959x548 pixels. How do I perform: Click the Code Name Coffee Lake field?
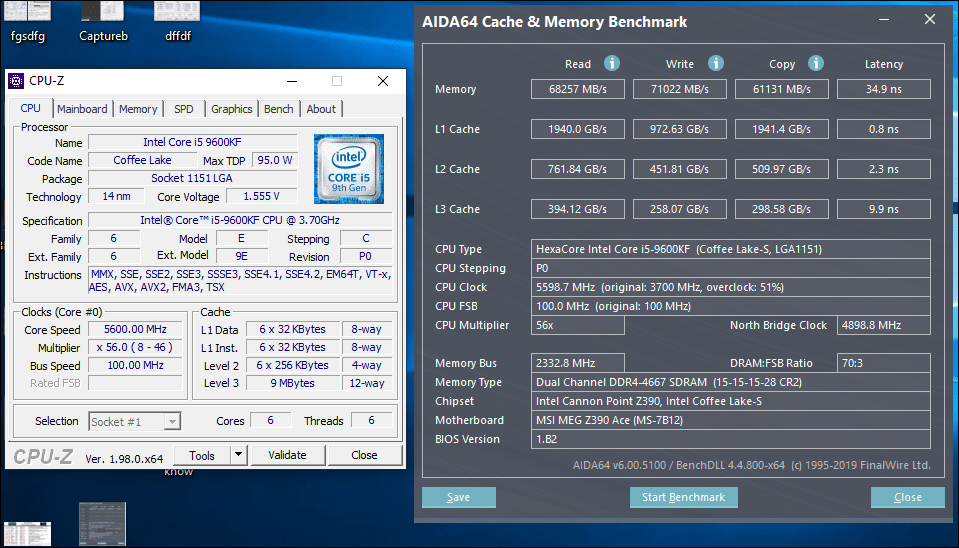click(143, 160)
